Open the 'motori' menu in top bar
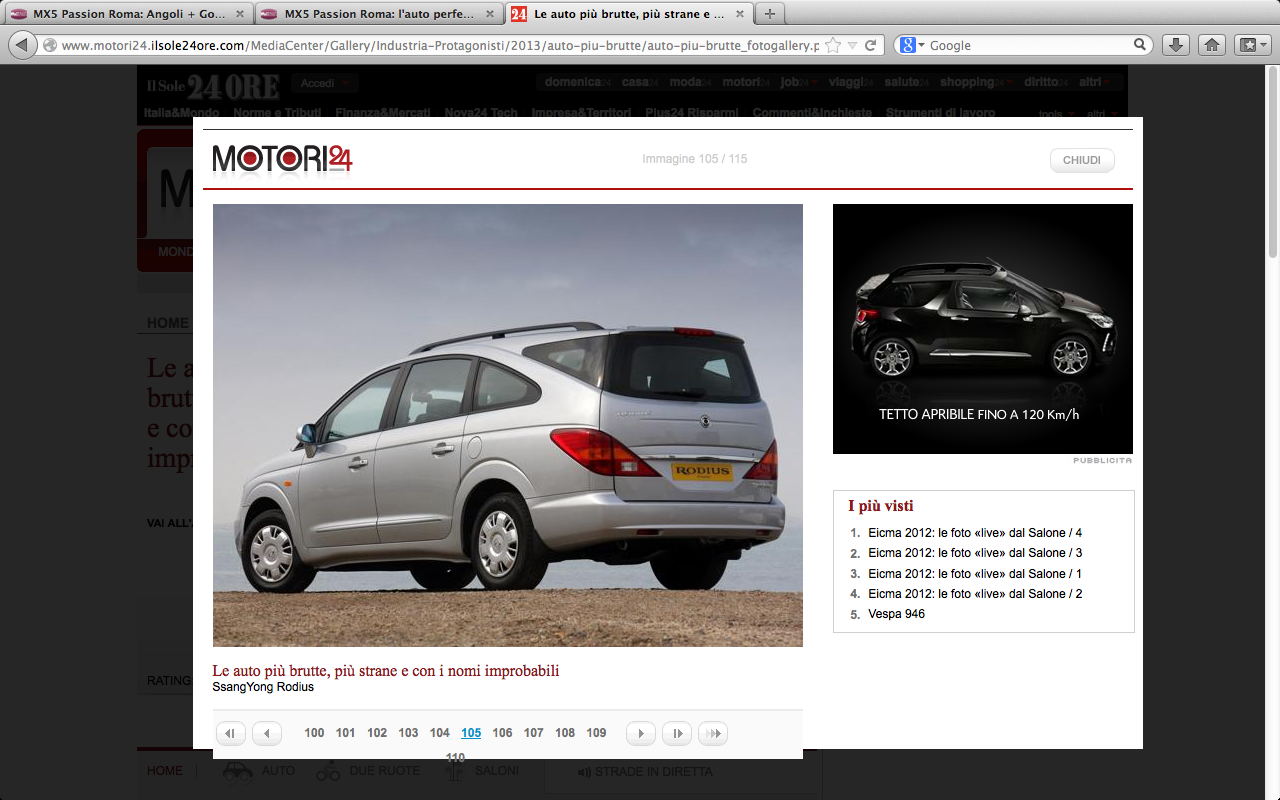The height and width of the screenshot is (800, 1280). pyautogui.click(x=745, y=82)
